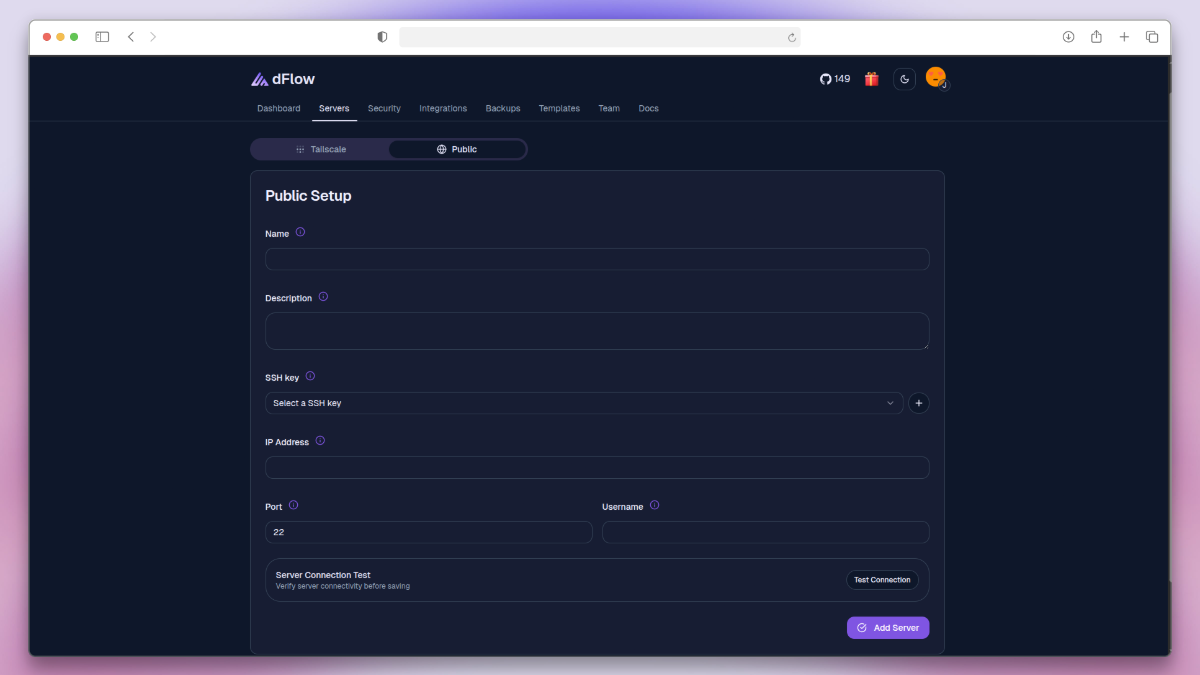This screenshot has height=675, width=1200.
Task: Click the Add Server button
Action: coord(888,627)
